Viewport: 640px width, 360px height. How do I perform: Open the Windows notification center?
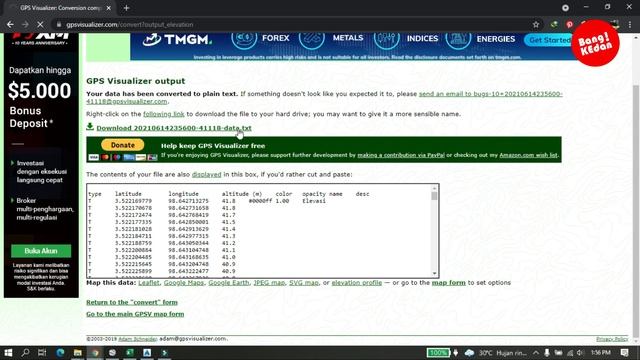point(624,353)
